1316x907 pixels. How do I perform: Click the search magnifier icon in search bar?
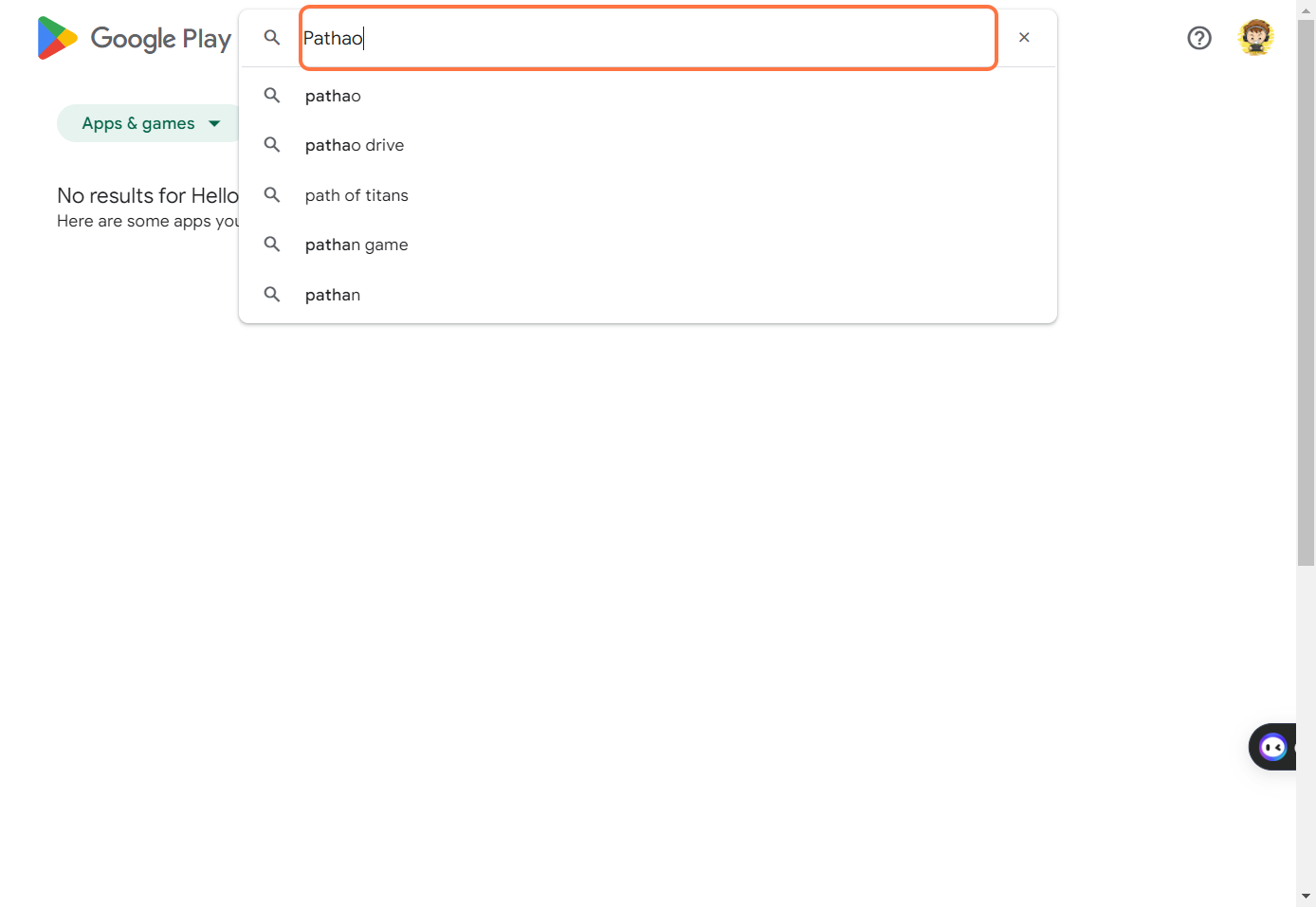click(x=272, y=38)
